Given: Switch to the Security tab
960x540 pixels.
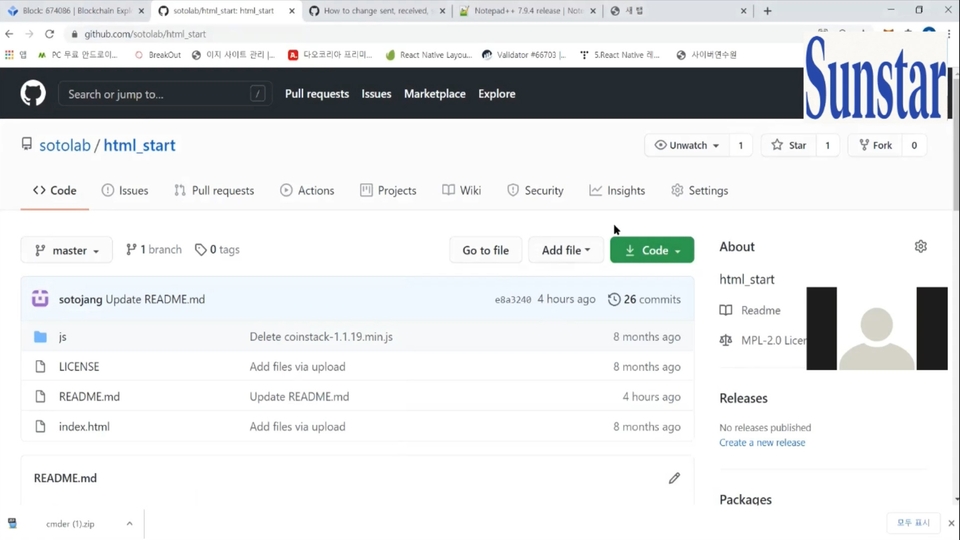Looking at the screenshot, I should 535,190.
